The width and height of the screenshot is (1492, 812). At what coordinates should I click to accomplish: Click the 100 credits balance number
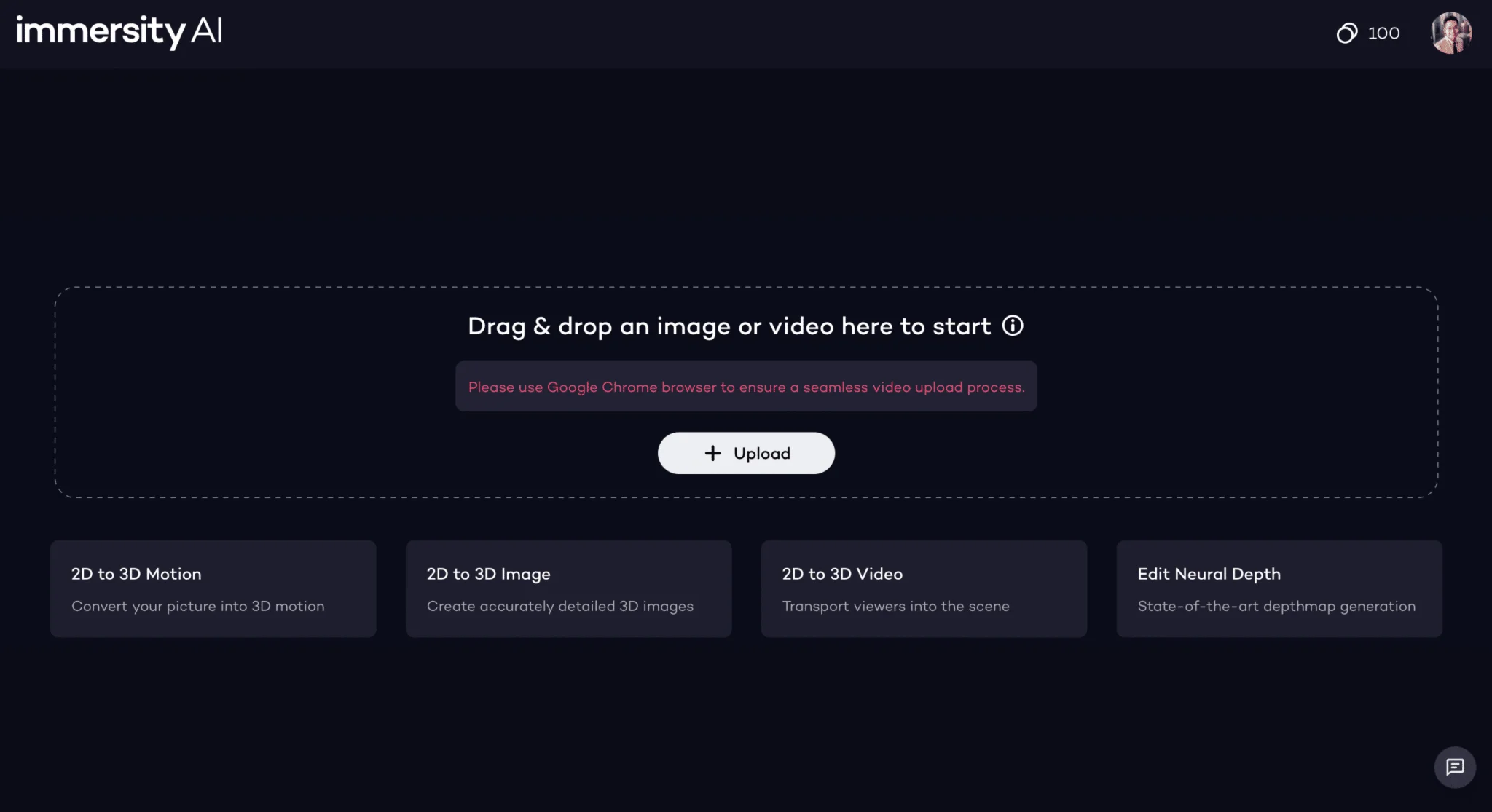[1383, 33]
